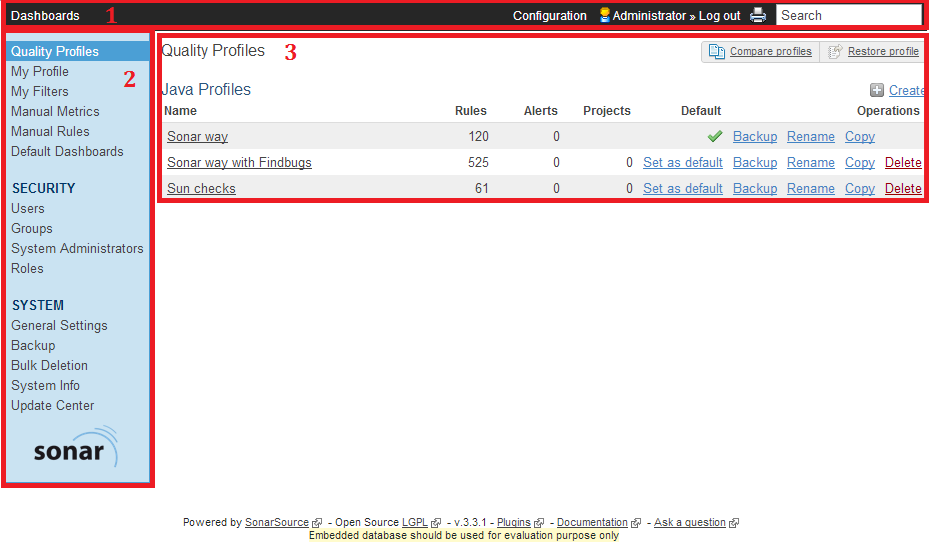The width and height of the screenshot is (929, 549).
Task: Open SonarSource footer link
Action: click(x=277, y=522)
